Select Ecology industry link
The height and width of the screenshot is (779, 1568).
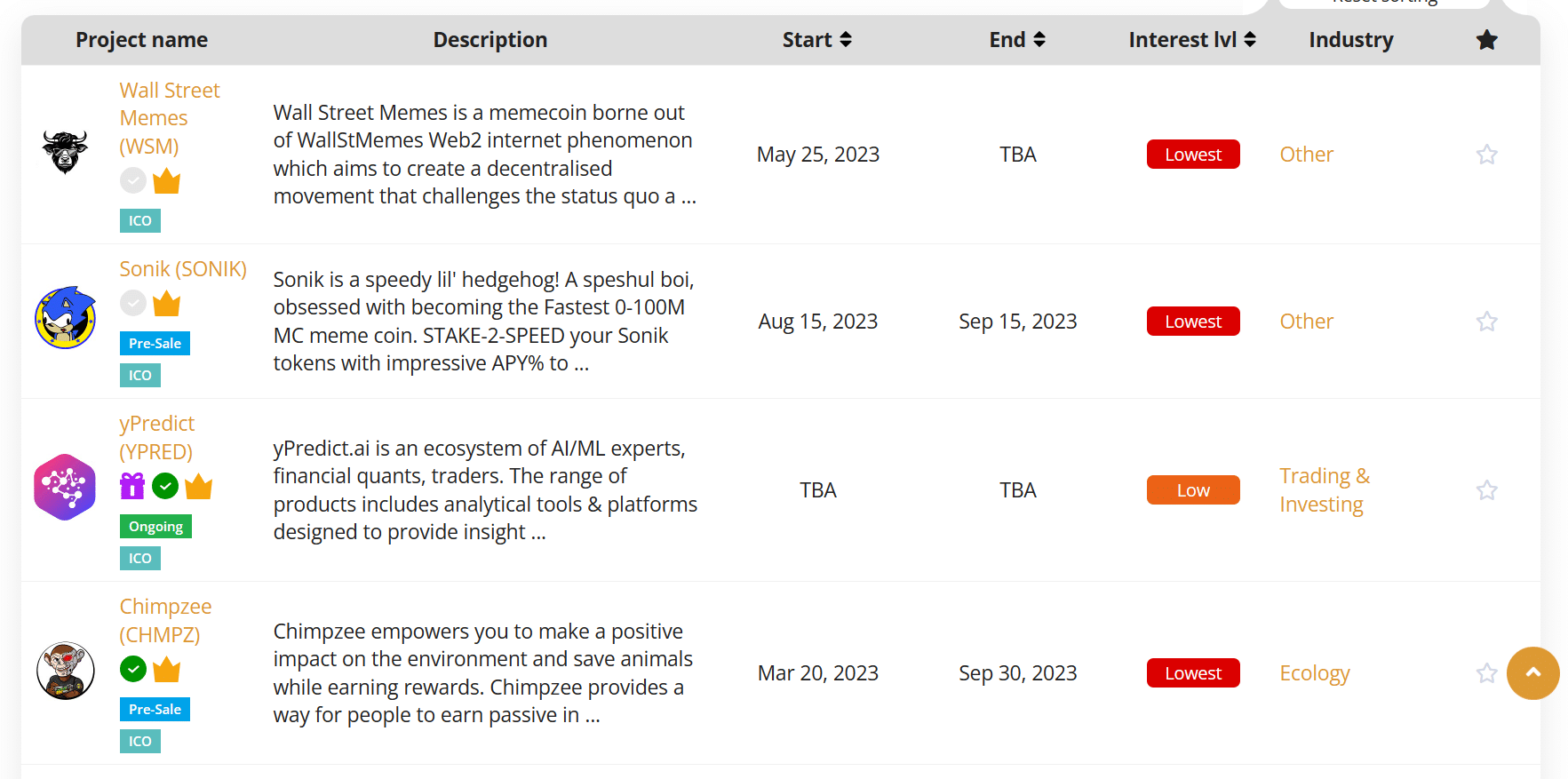[x=1315, y=673]
